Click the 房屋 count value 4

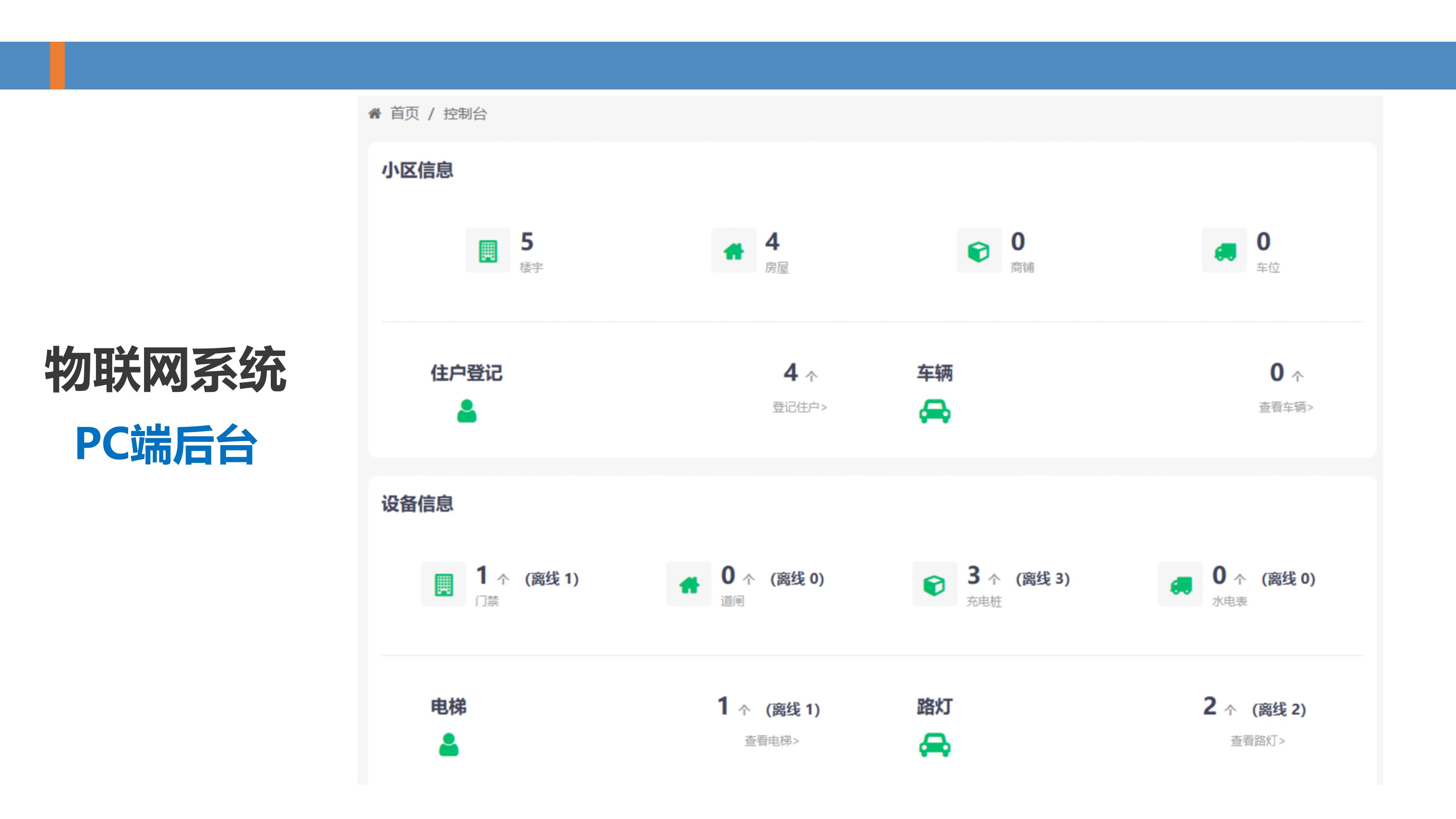[x=772, y=242]
